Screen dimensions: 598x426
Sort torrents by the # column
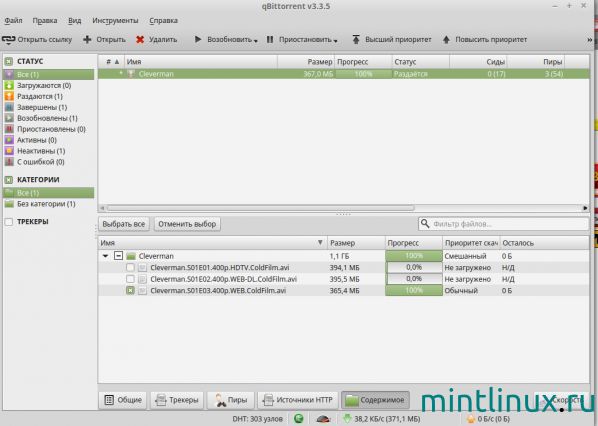click(112, 61)
